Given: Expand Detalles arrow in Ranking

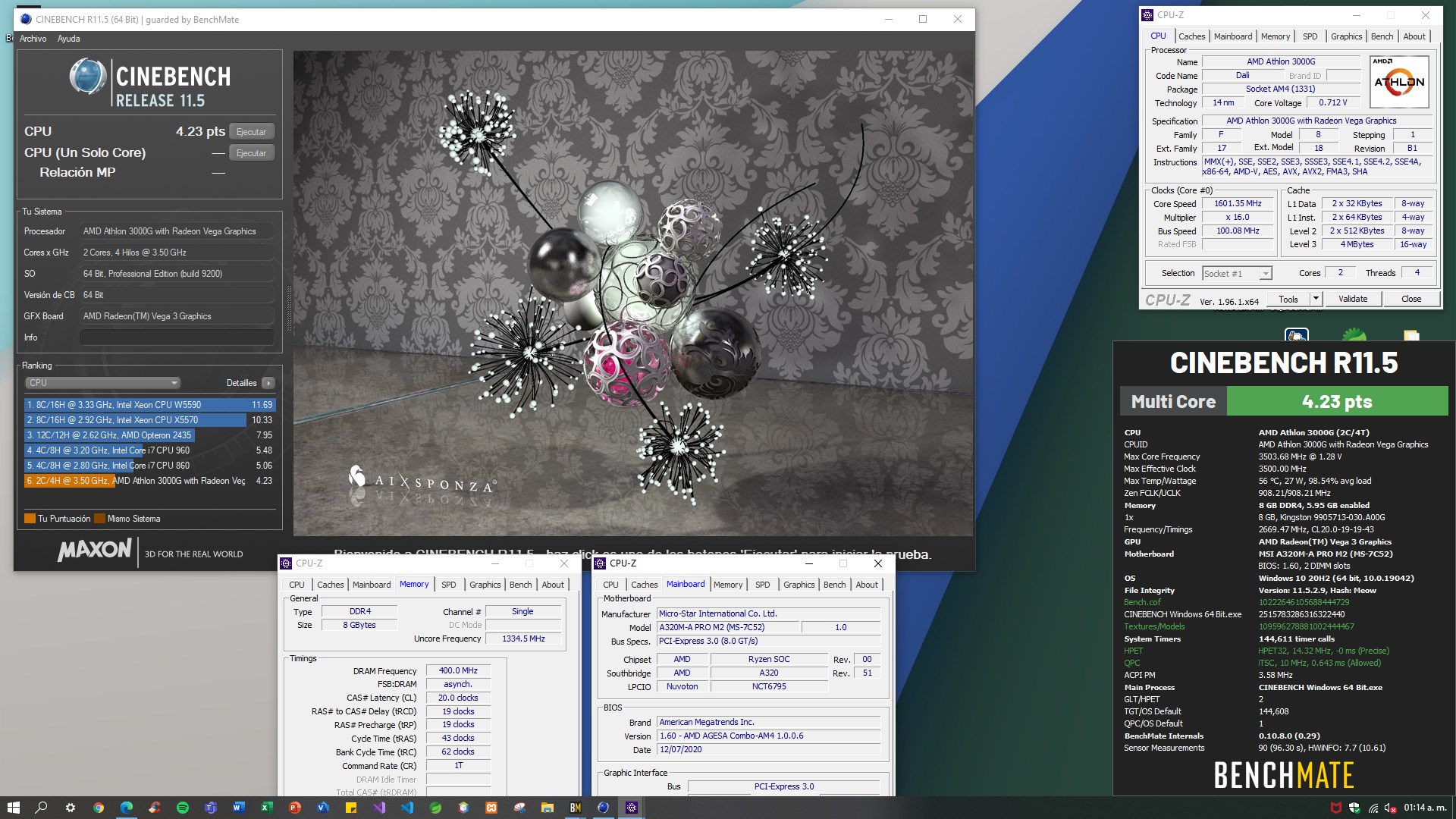Looking at the screenshot, I should pos(268,383).
